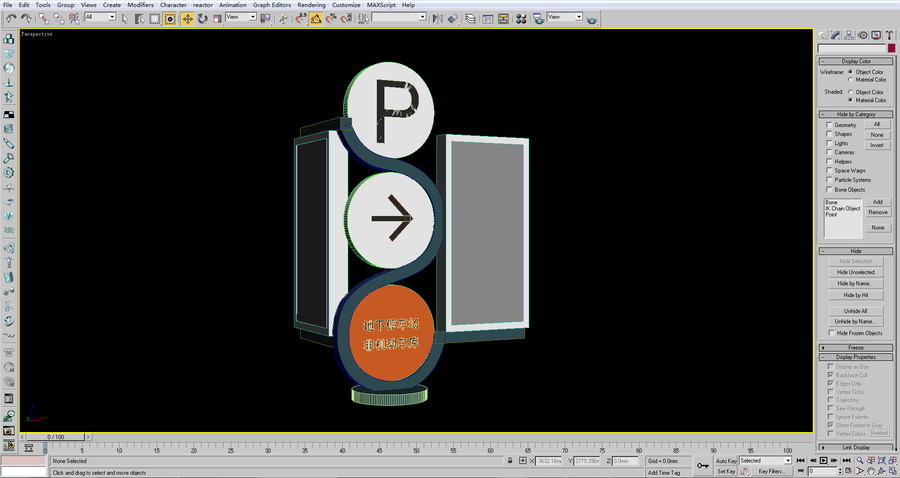Select Shaded Object Color radio button
This screenshot has height=478, width=900.
pos(850,92)
